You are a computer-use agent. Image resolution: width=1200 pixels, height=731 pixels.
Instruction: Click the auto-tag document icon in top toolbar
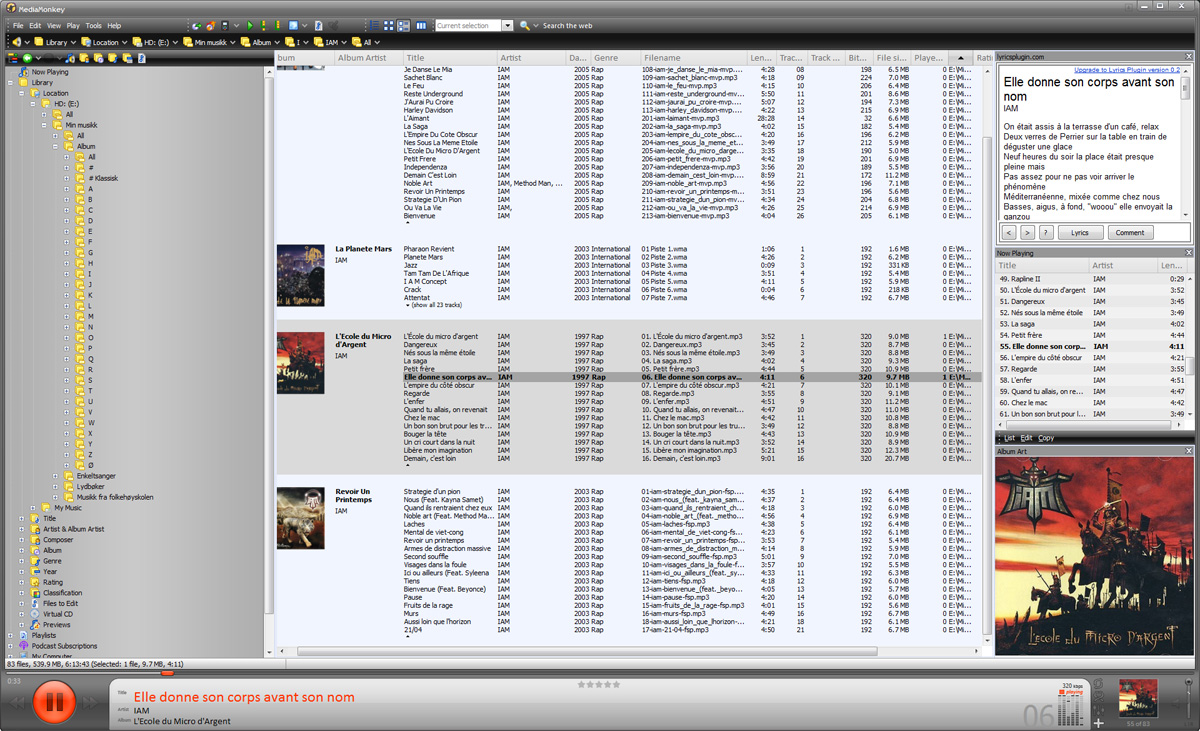319,26
